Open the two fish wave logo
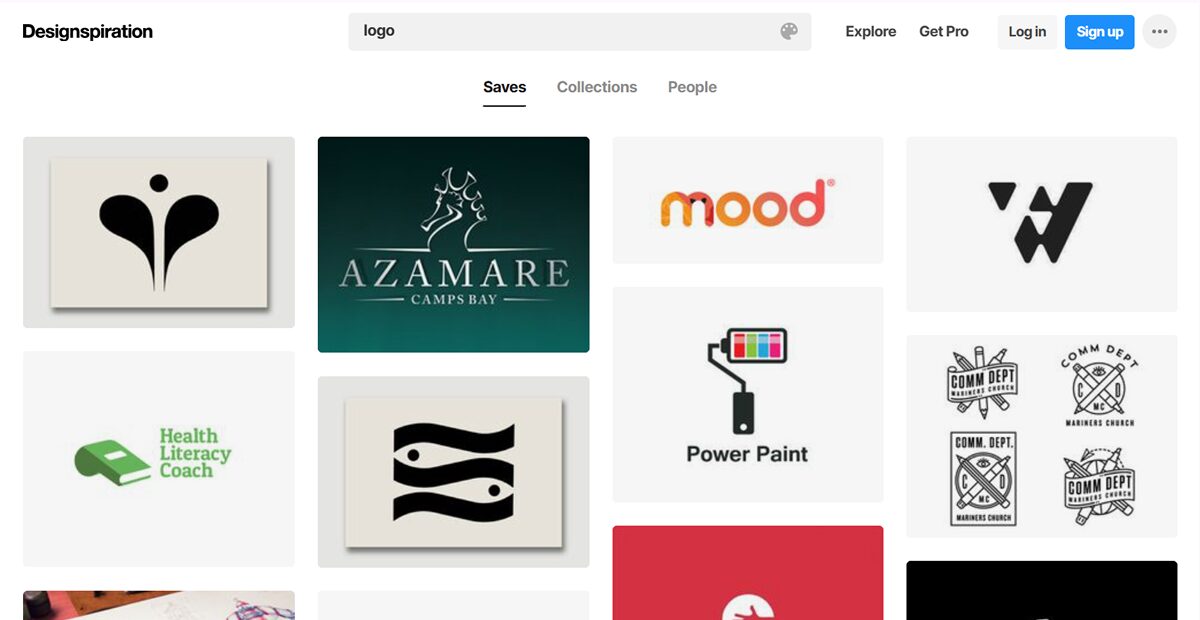This screenshot has width=1200, height=620. coord(453,472)
